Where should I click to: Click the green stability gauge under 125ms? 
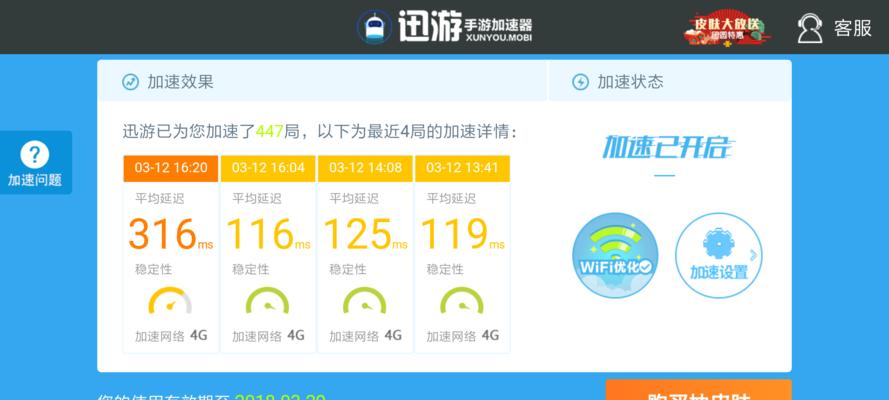point(365,301)
